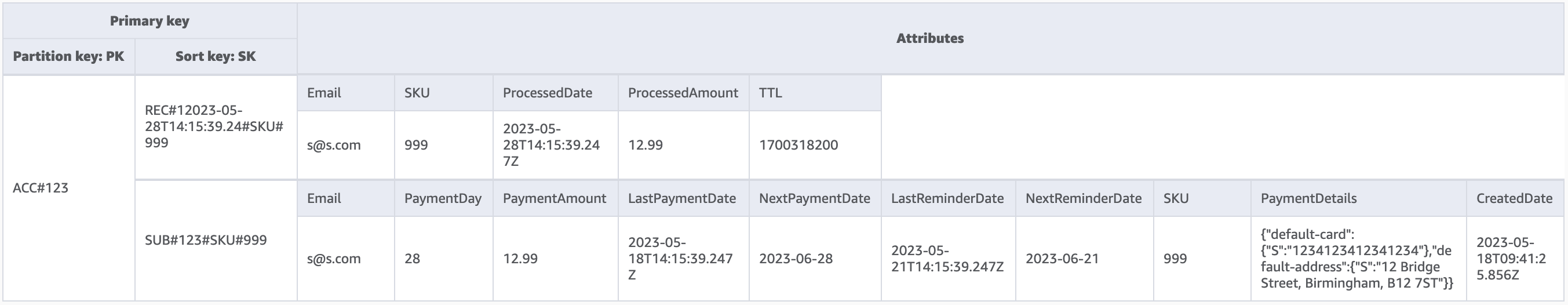Image resolution: width=1568 pixels, height=305 pixels.
Task: Select the LastPaymentDate attribute label
Action: point(682,198)
